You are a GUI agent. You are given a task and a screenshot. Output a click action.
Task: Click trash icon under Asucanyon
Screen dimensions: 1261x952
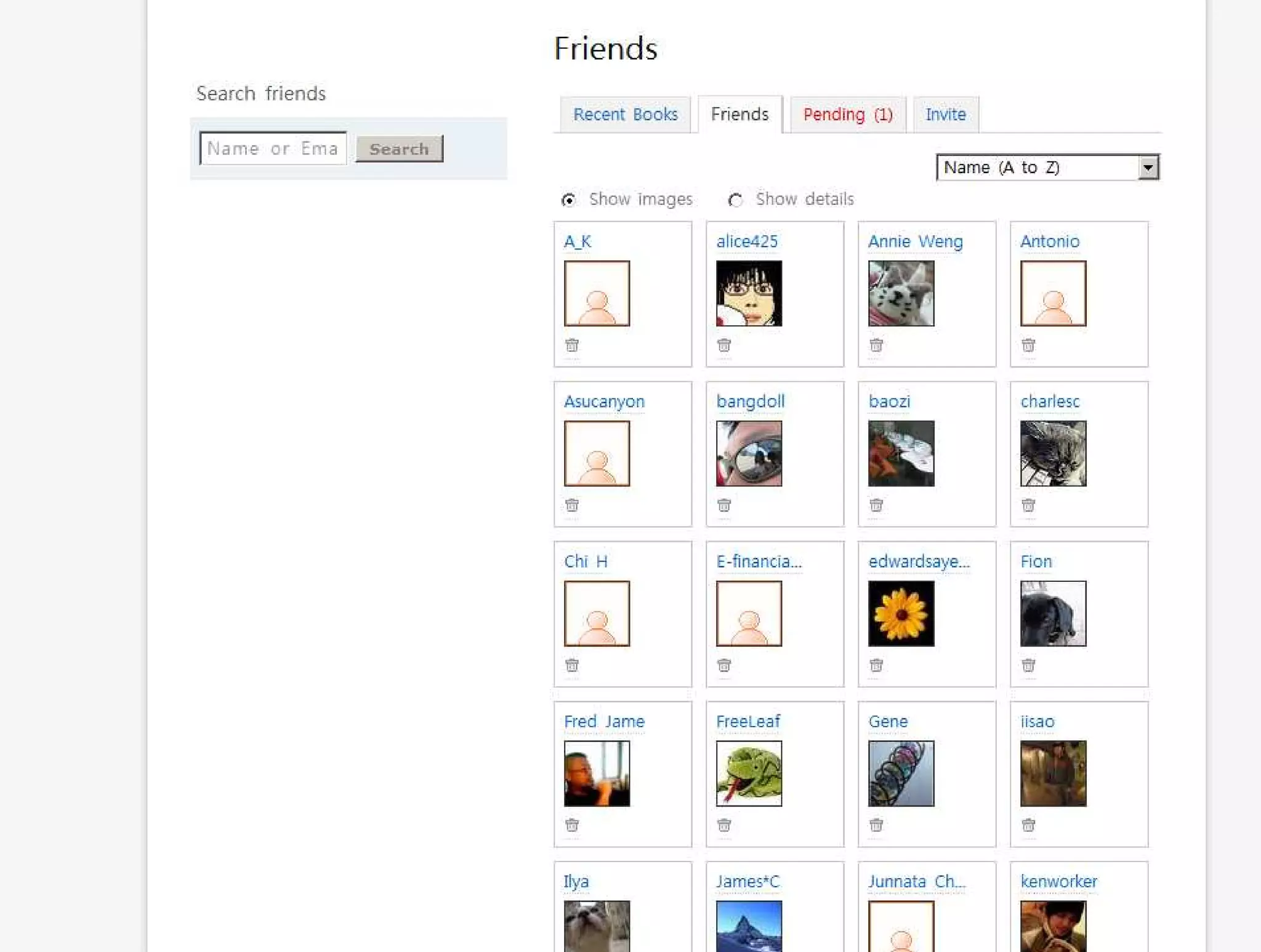(x=571, y=505)
